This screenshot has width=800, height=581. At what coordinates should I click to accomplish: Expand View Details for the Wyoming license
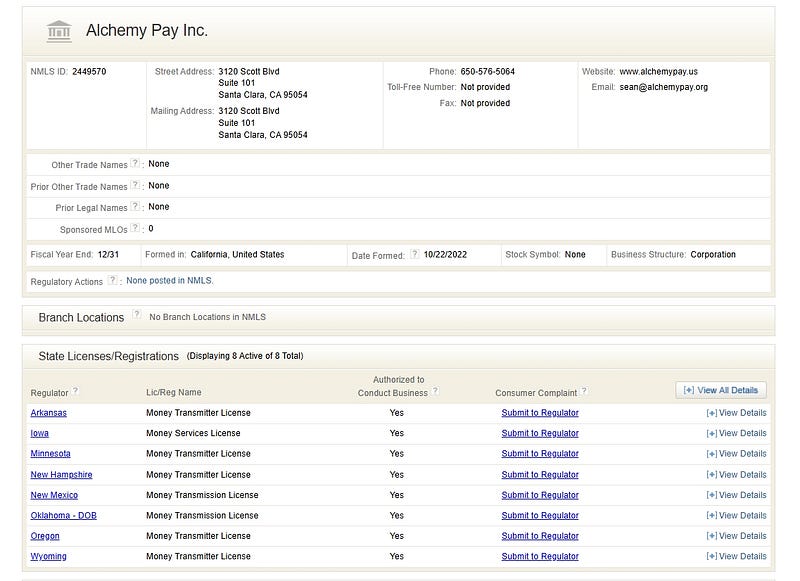(x=736, y=556)
